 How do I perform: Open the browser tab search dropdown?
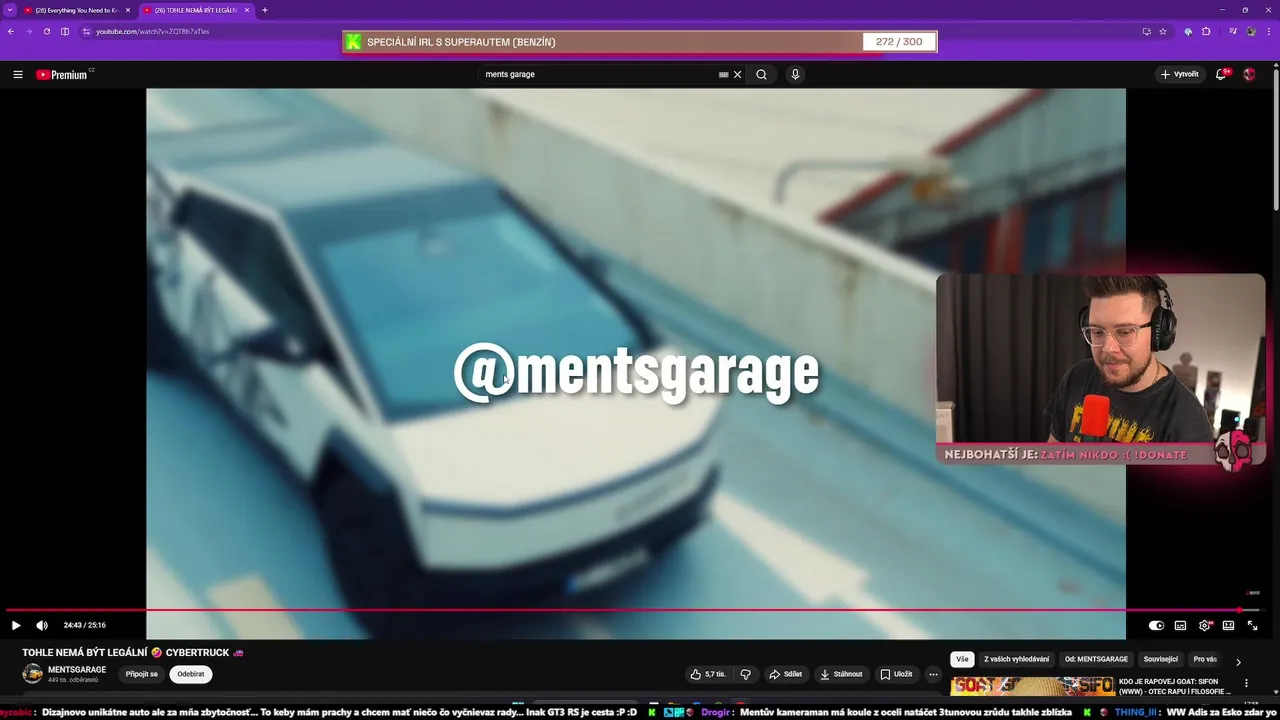(x=9, y=10)
